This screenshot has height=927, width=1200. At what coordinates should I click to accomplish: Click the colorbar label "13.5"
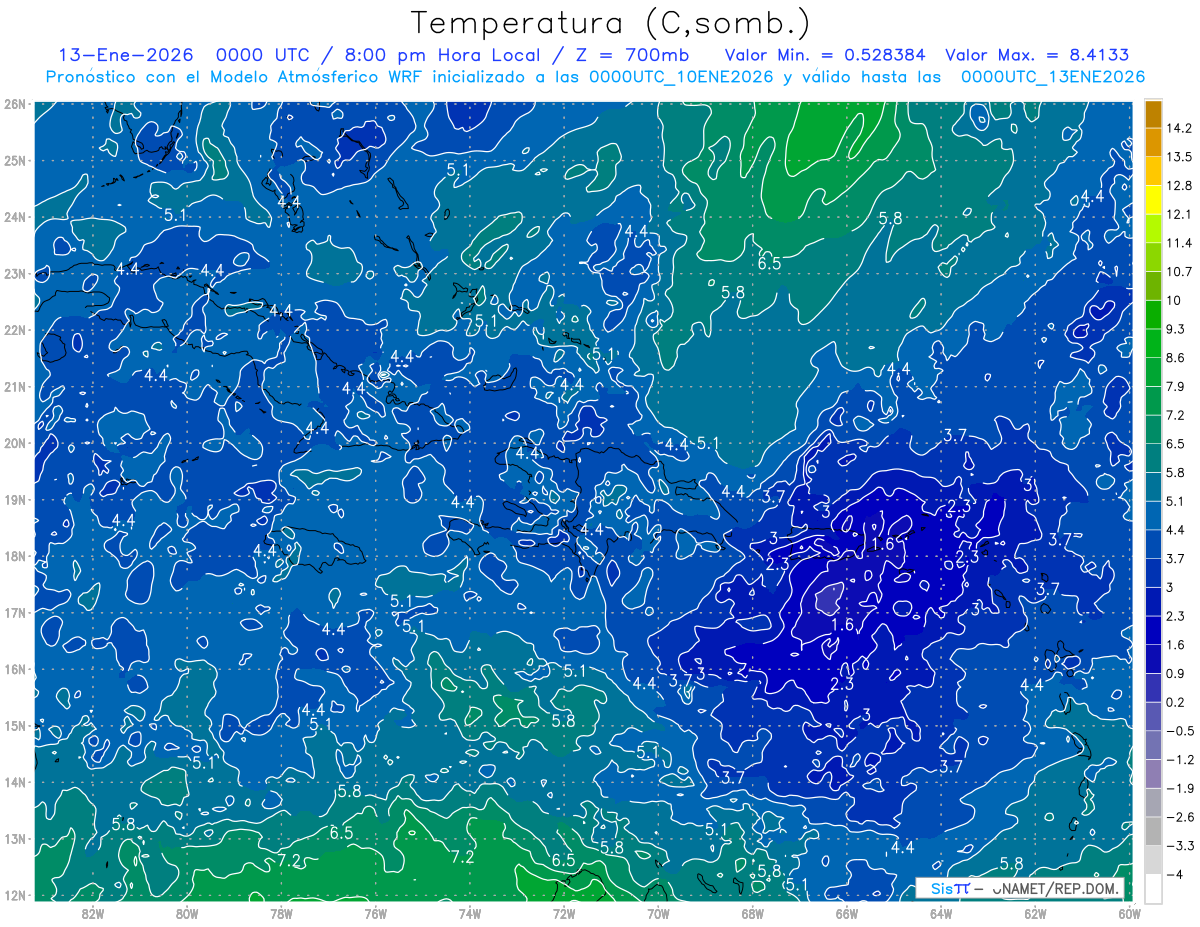coord(1180,157)
